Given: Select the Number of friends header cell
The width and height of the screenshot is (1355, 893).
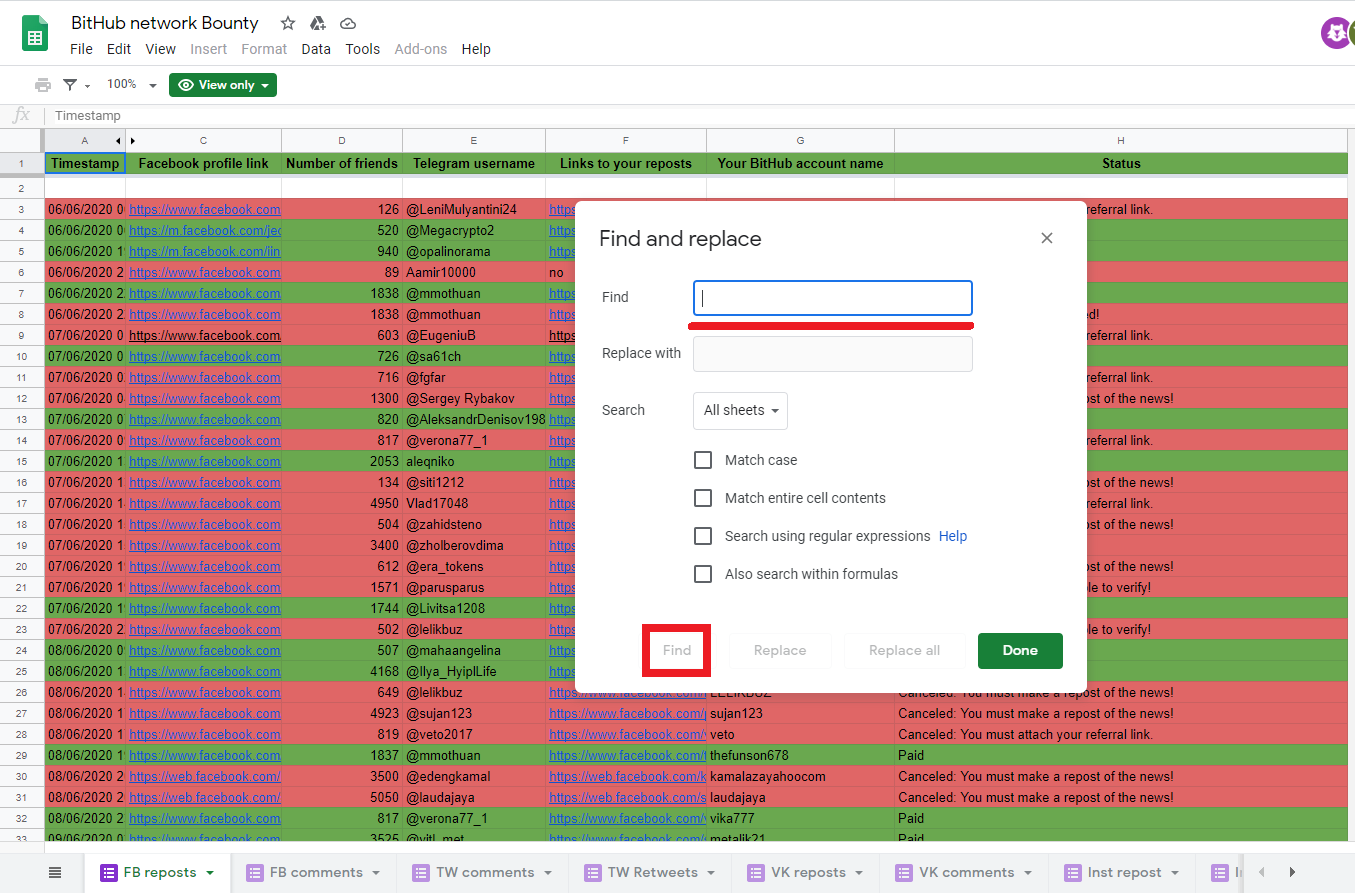Looking at the screenshot, I should [342, 163].
